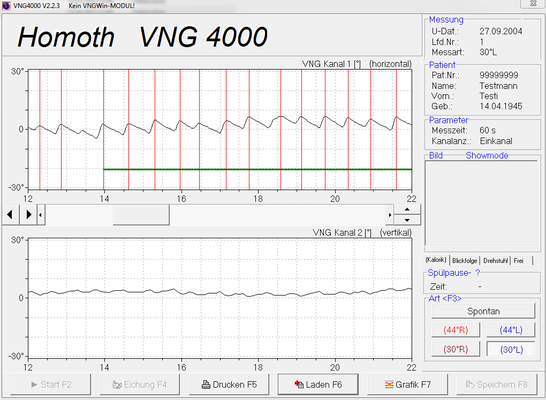The width and height of the screenshot is (546, 400).
Task: Click the Bild label
Action: pos(436,155)
